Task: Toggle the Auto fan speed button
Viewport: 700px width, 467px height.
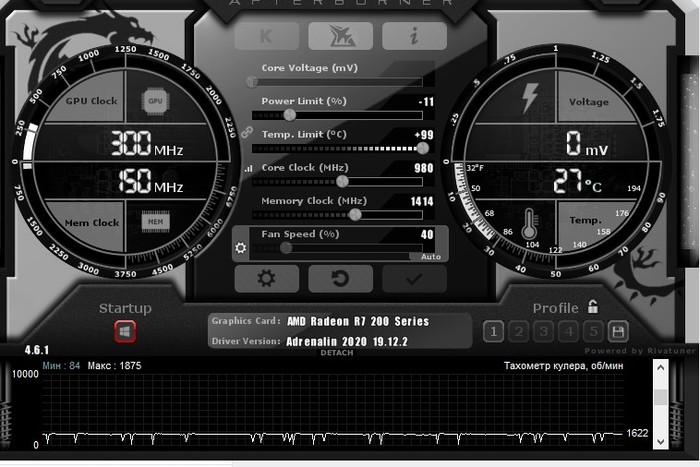Action: pyautogui.click(x=431, y=257)
